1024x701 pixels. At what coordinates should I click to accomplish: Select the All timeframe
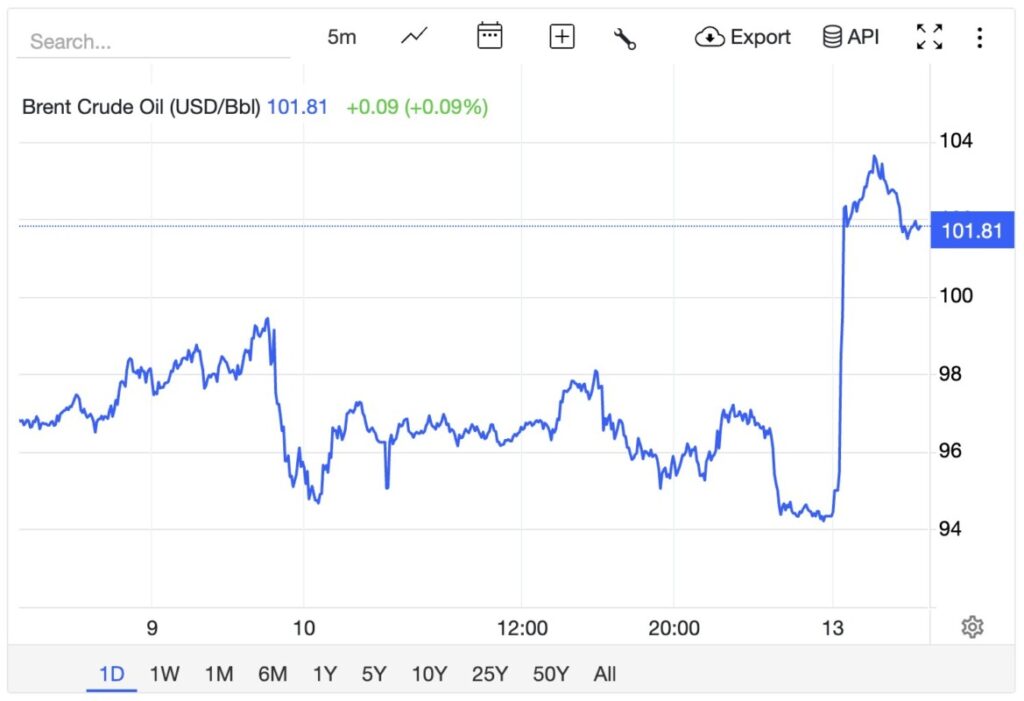click(604, 675)
